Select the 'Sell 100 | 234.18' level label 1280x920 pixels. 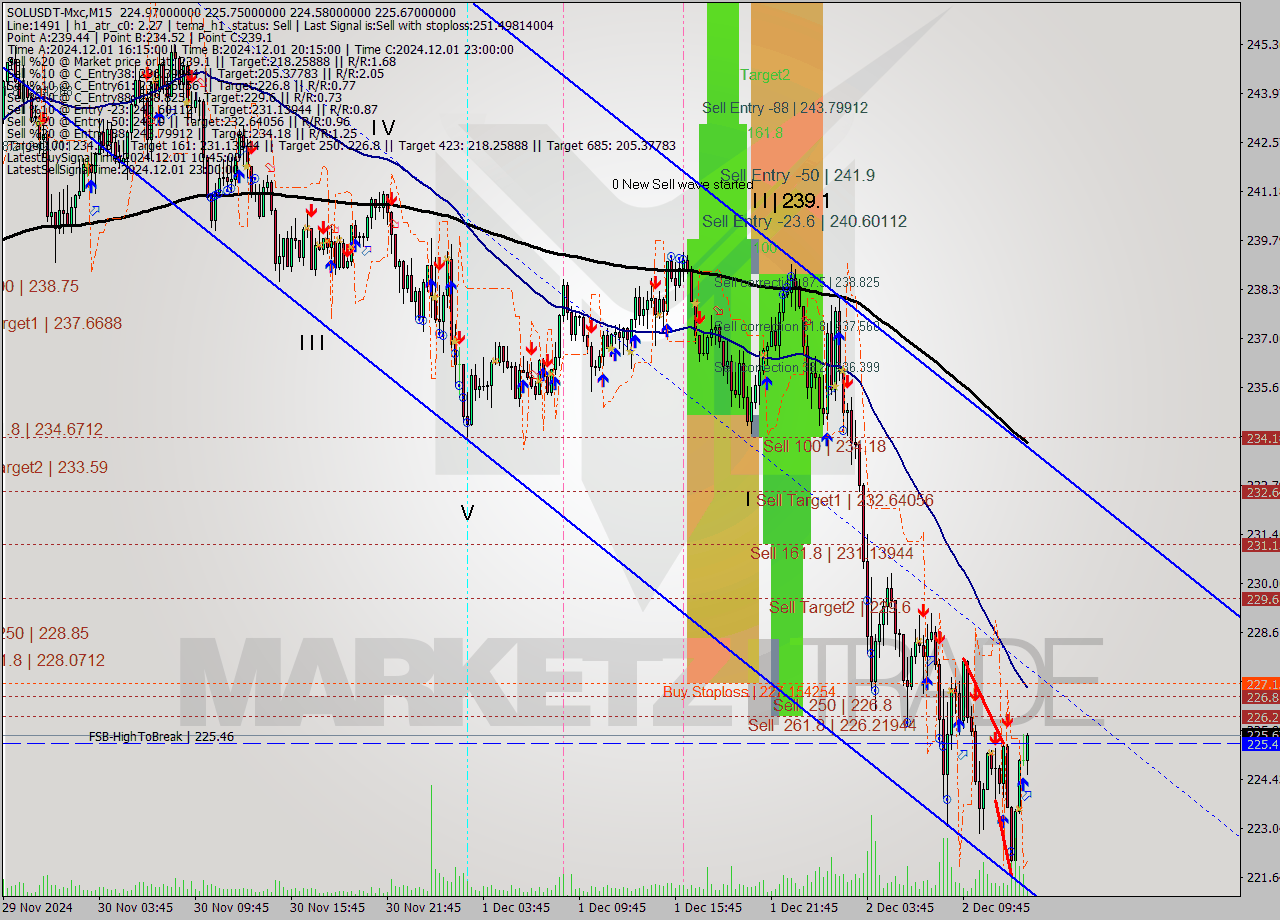tap(824, 446)
